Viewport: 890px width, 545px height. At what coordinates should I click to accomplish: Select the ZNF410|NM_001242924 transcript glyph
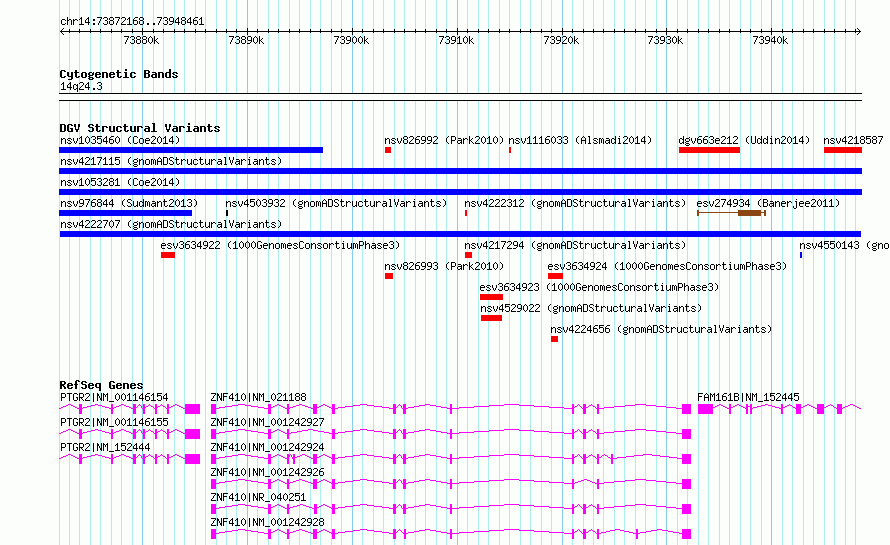click(451, 459)
